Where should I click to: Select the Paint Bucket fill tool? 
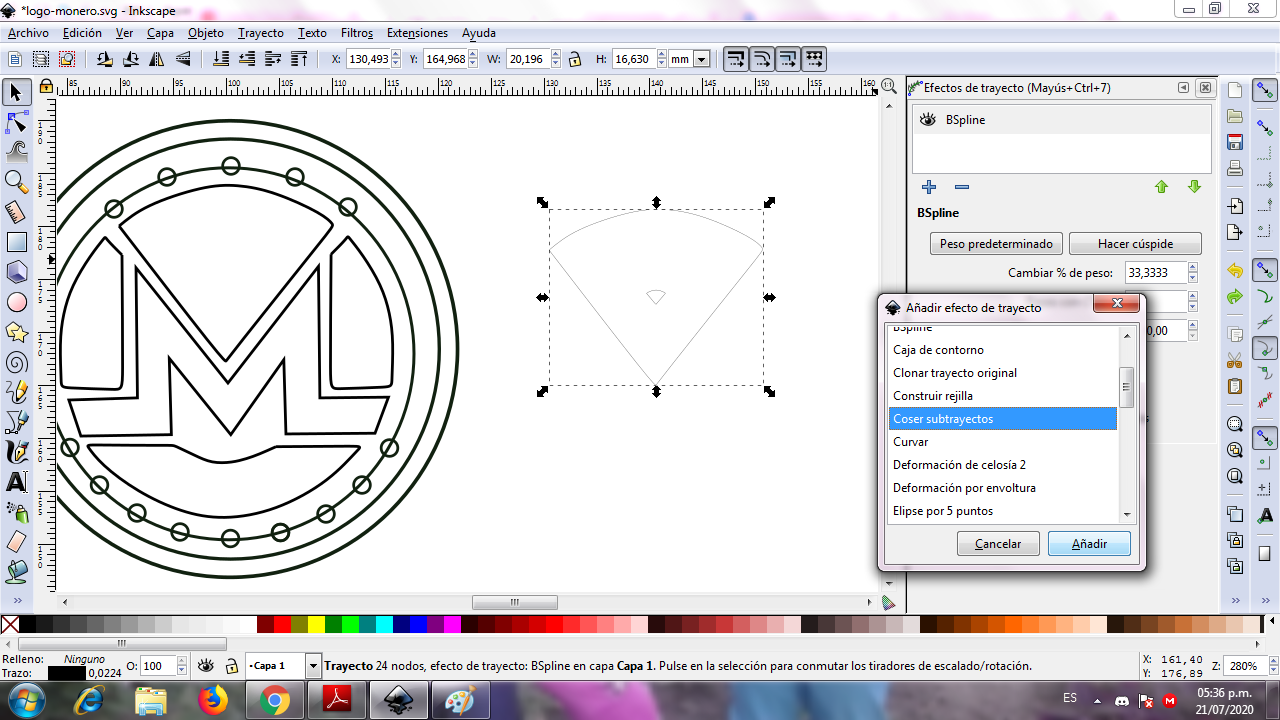pyautogui.click(x=16, y=572)
